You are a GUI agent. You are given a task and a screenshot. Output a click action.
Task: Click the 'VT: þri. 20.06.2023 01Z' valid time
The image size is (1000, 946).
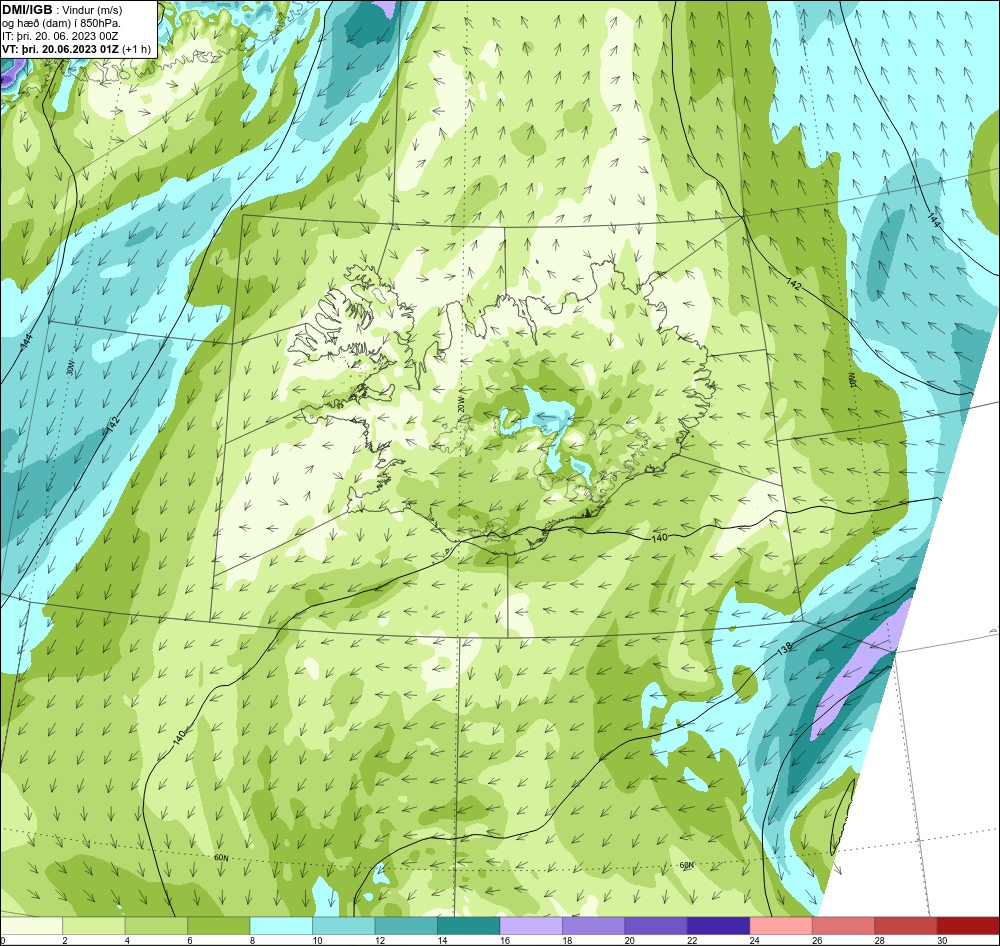[60, 49]
